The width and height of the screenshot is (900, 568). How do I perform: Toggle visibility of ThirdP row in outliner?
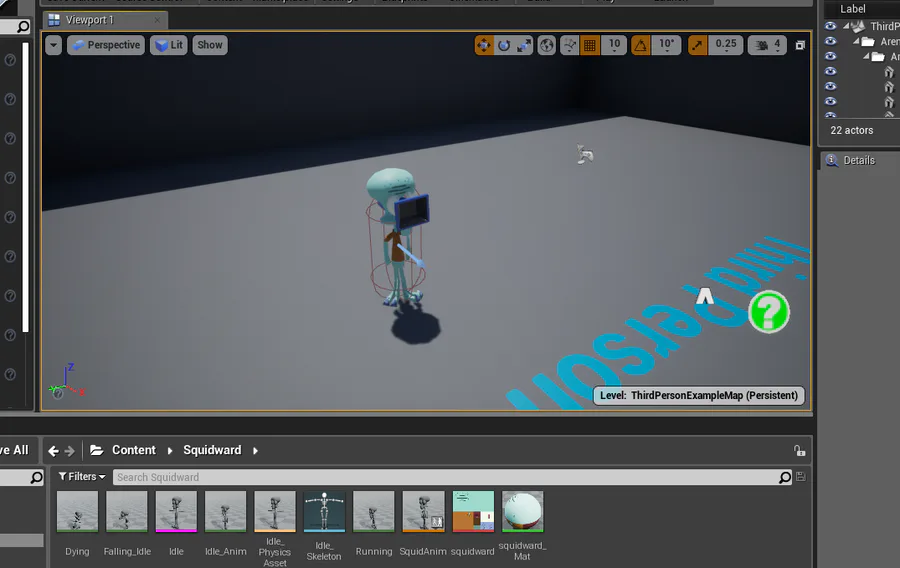pos(831,26)
